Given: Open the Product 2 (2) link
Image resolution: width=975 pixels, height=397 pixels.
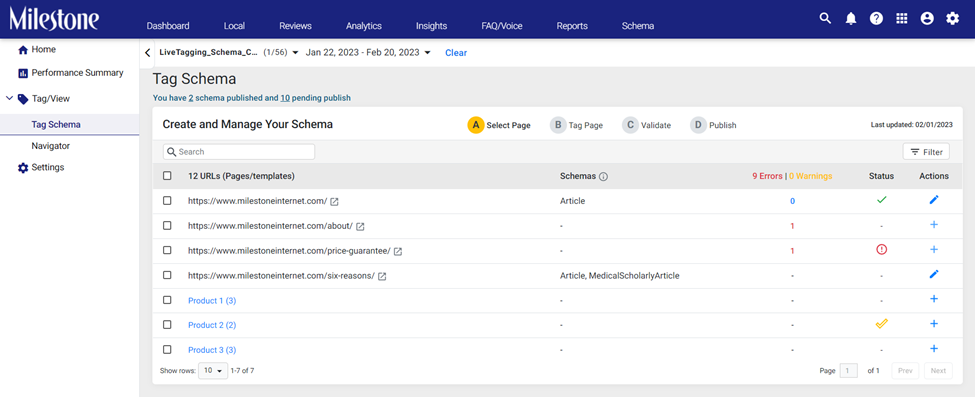Looking at the screenshot, I should pyautogui.click(x=212, y=325).
